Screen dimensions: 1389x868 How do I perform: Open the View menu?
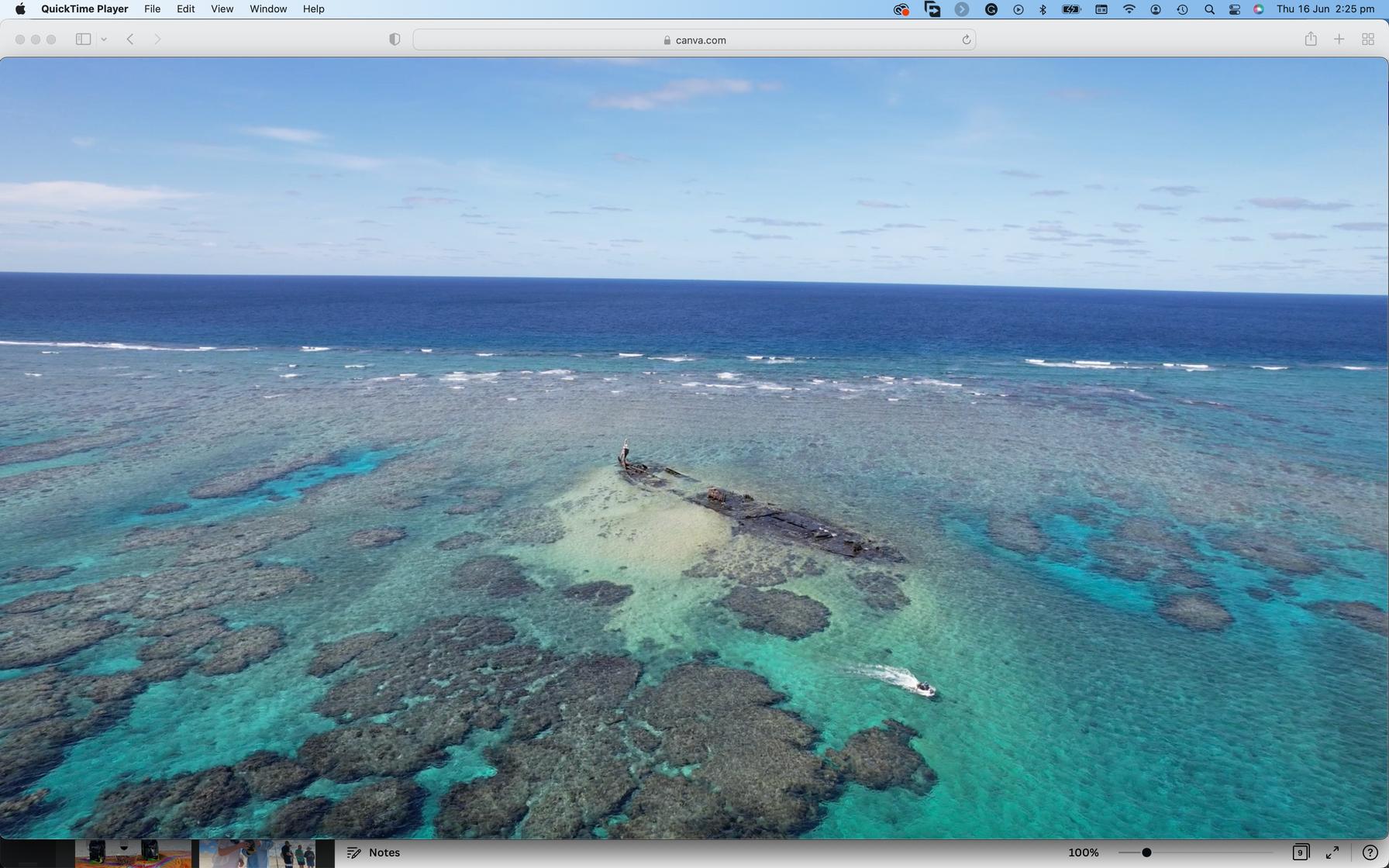222,9
